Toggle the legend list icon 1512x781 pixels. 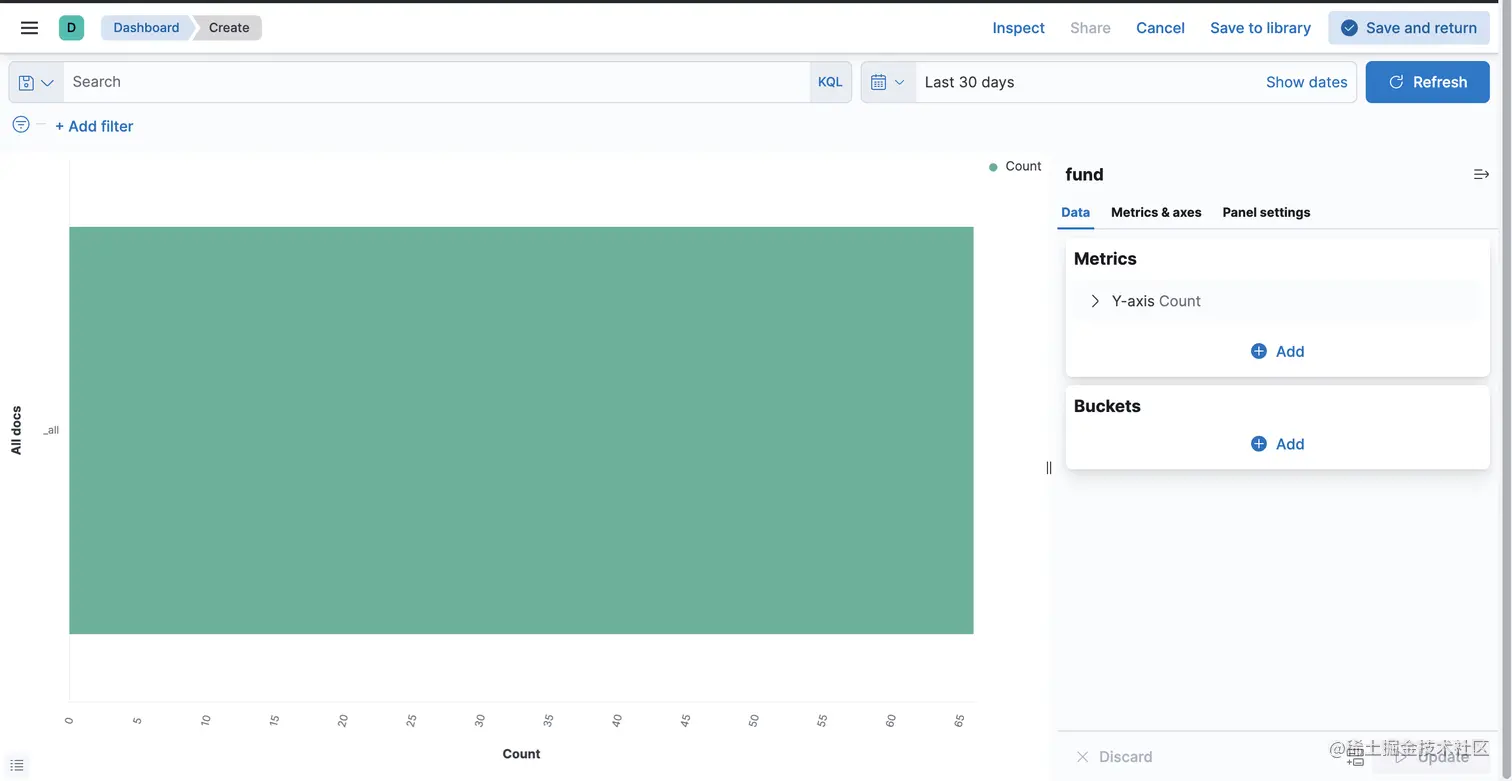pyautogui.click(x=17, y=765)
